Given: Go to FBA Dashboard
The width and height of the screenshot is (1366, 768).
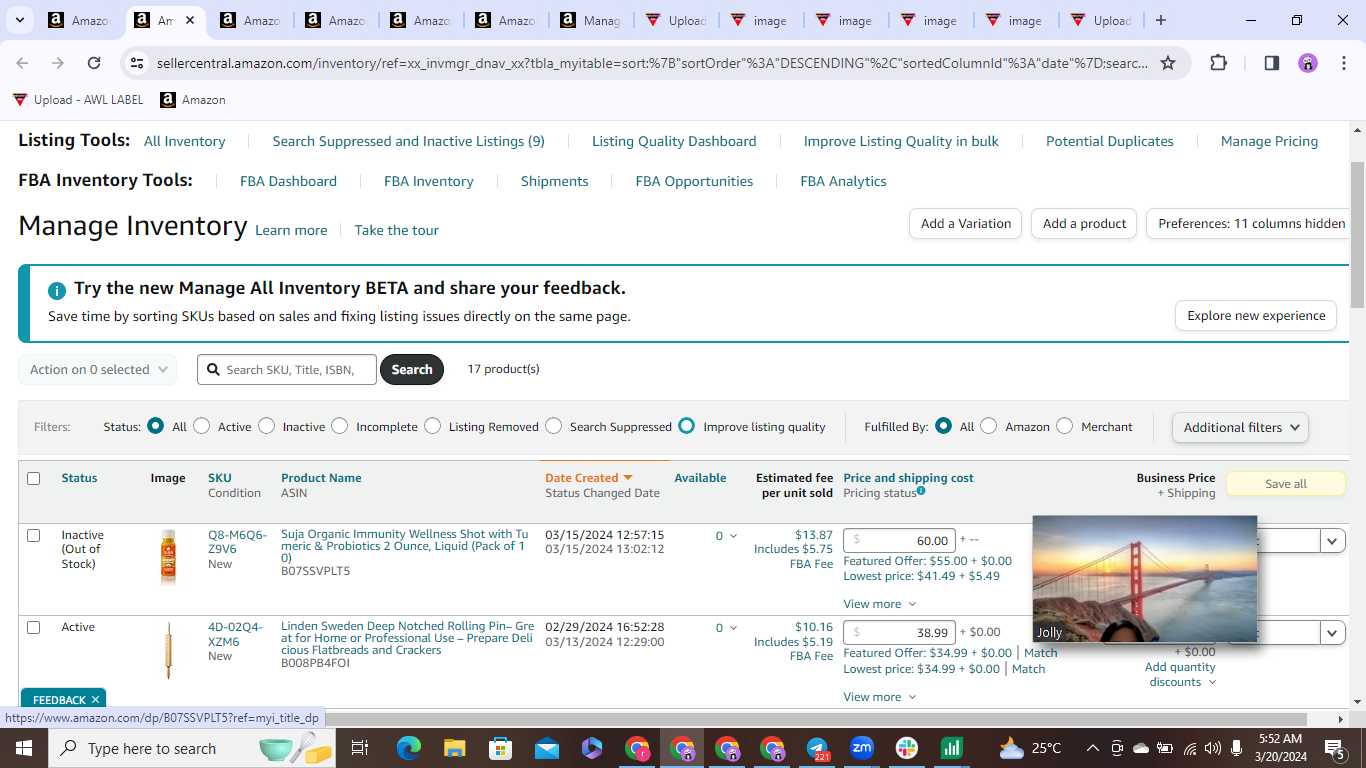Looking at the screenshot, I should point(288,181).
